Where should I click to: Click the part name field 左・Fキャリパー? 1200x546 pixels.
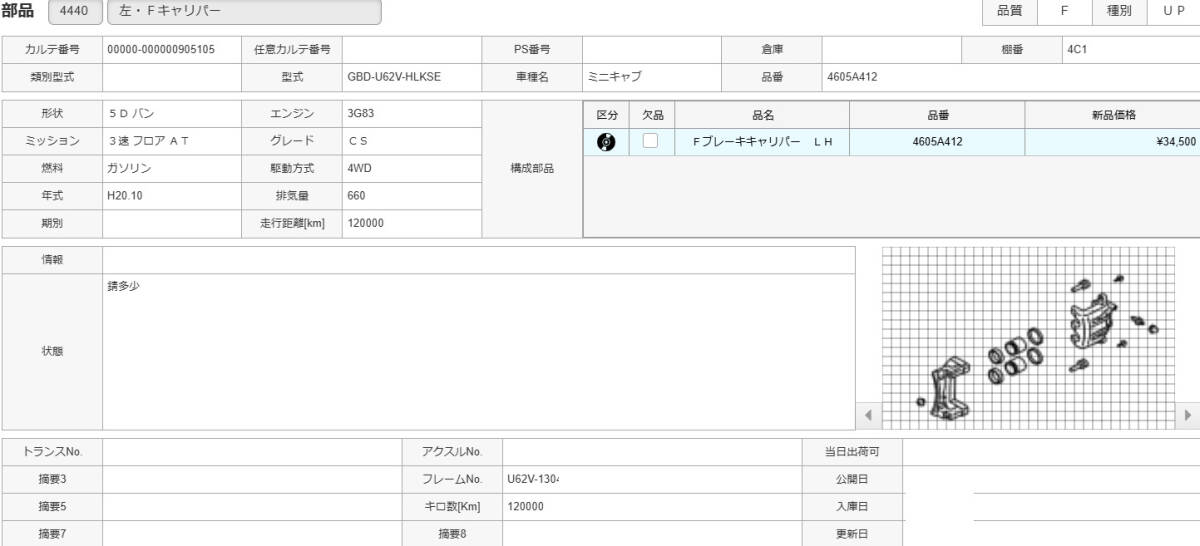click(x=243, y=12)
